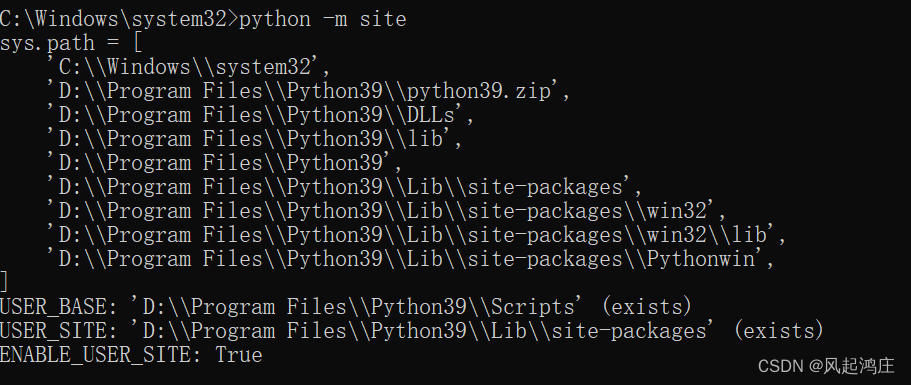Click the python39.zip path line
This screenshot has height=385, width=911.
tap(309, 91)
